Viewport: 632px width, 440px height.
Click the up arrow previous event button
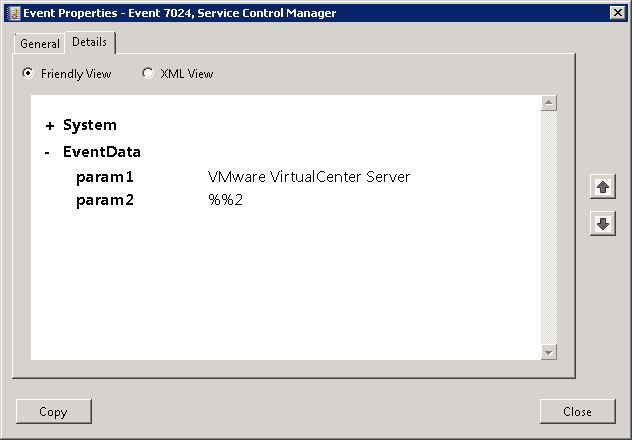(x=603, y=187)
